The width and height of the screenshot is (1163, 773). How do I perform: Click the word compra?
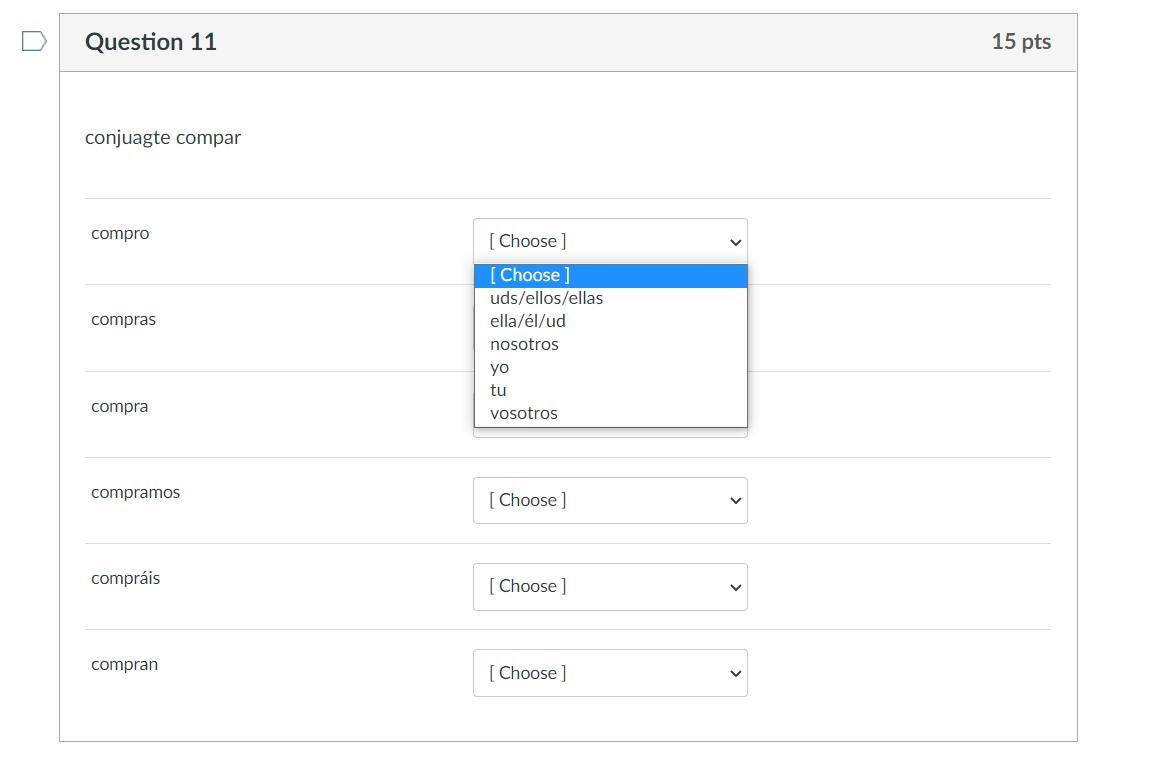coord(119,407)
